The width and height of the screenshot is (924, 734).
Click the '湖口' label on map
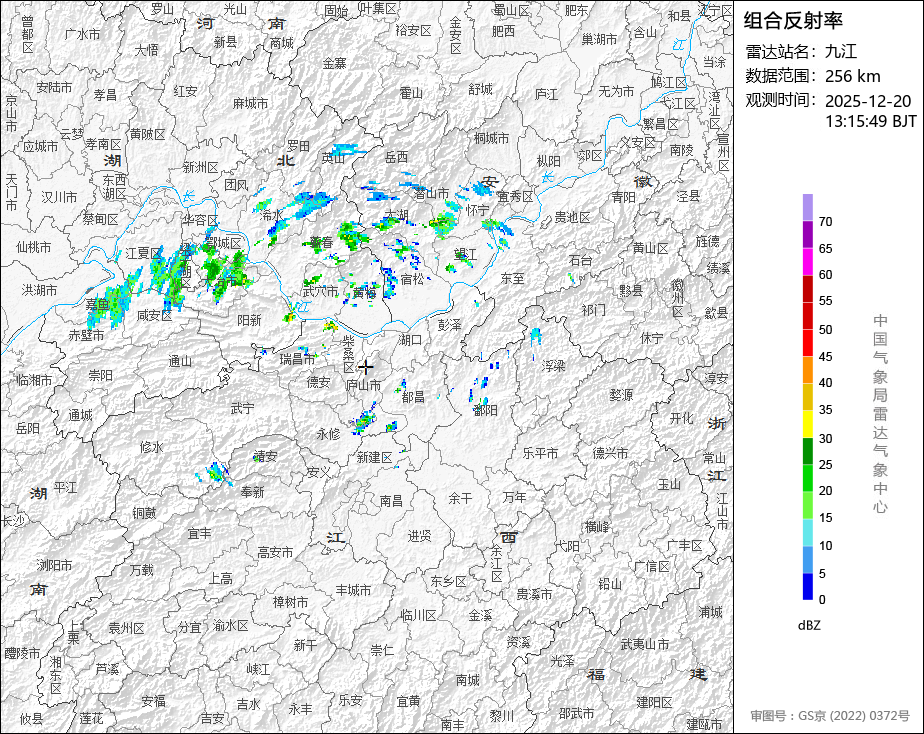(410, 339)
